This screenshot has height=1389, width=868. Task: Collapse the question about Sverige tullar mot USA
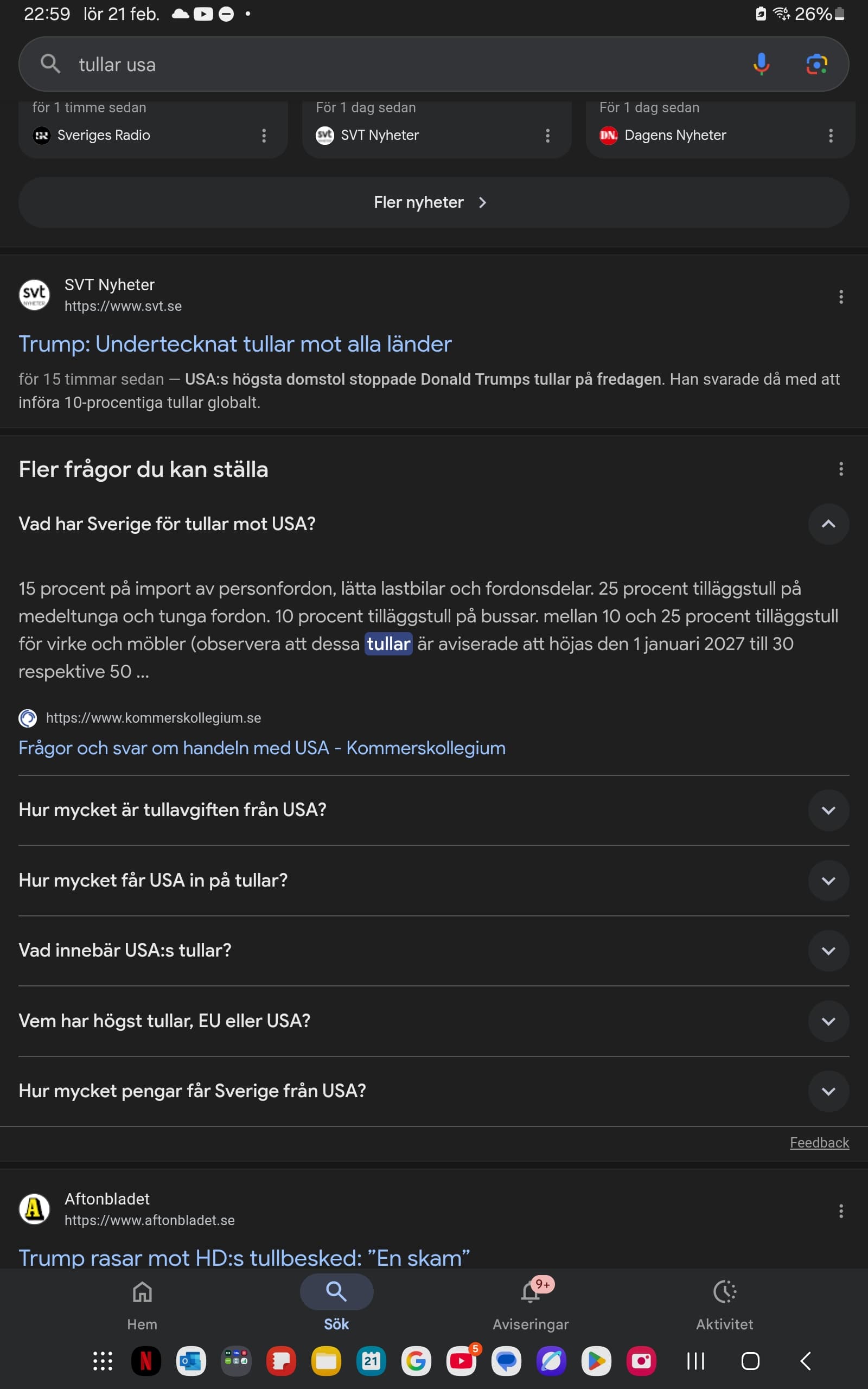[828, 524]
